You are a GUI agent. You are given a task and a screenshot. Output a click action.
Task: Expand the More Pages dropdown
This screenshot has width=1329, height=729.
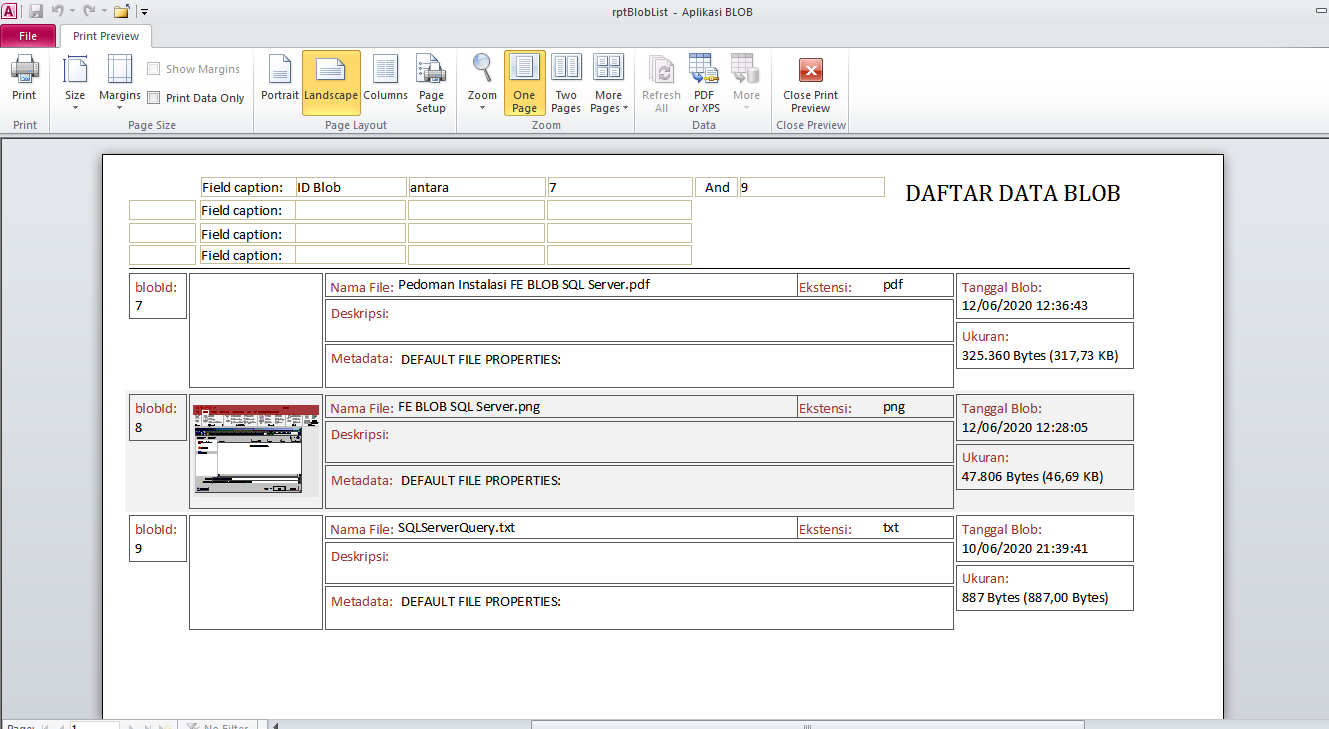pos(608,82)
